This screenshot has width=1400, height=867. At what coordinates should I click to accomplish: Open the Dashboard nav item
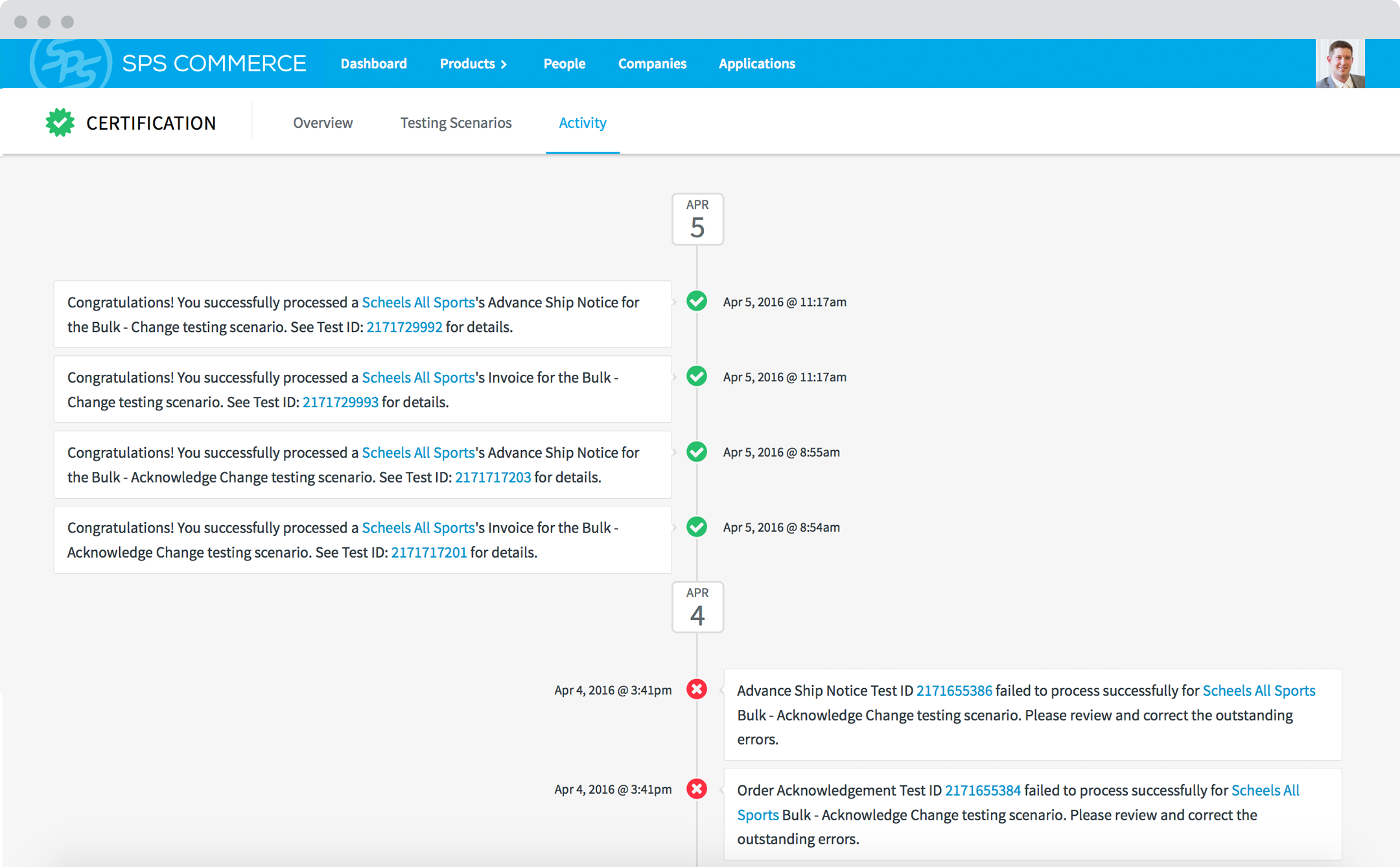[374, 64]
